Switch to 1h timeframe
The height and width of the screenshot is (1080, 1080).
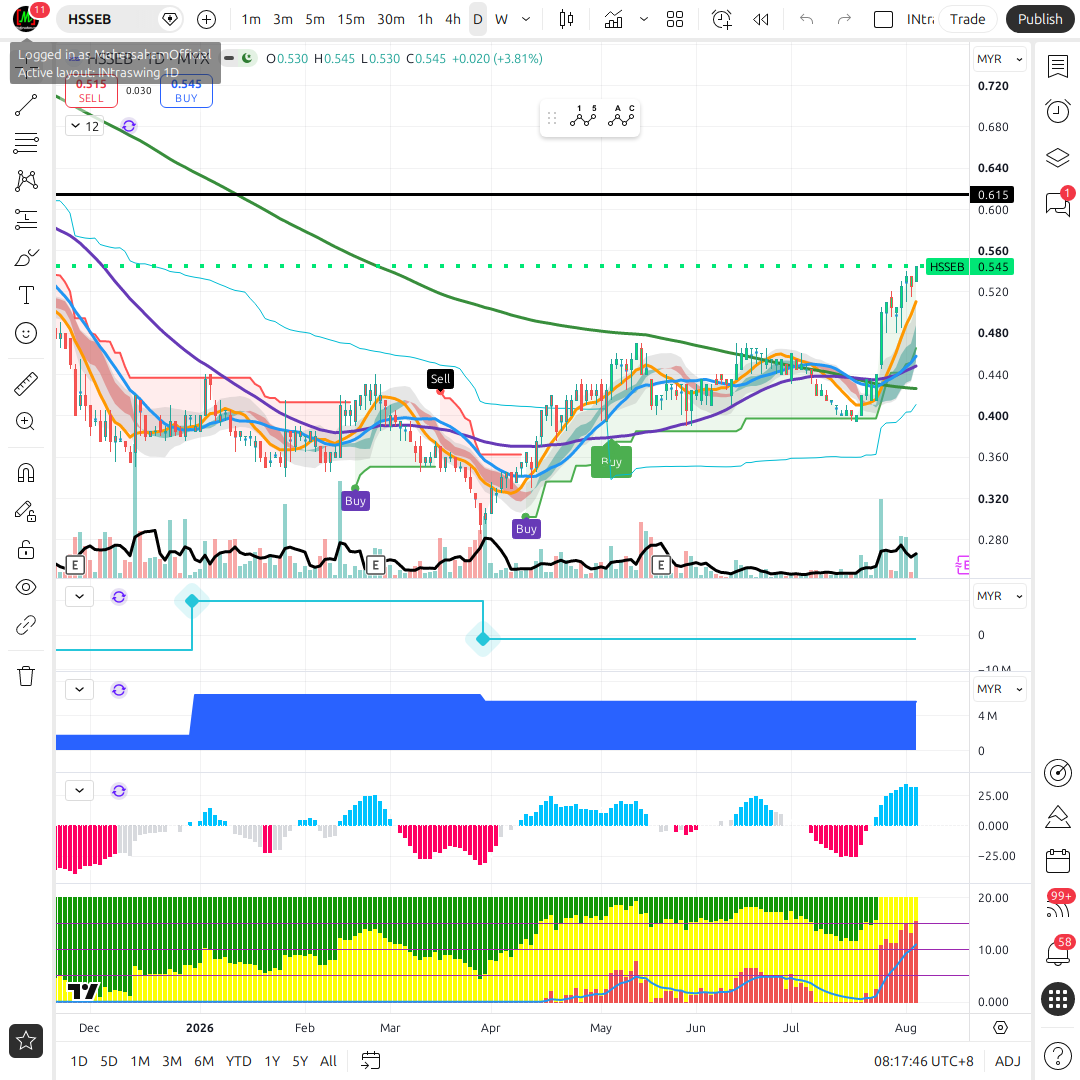[425, 19]
